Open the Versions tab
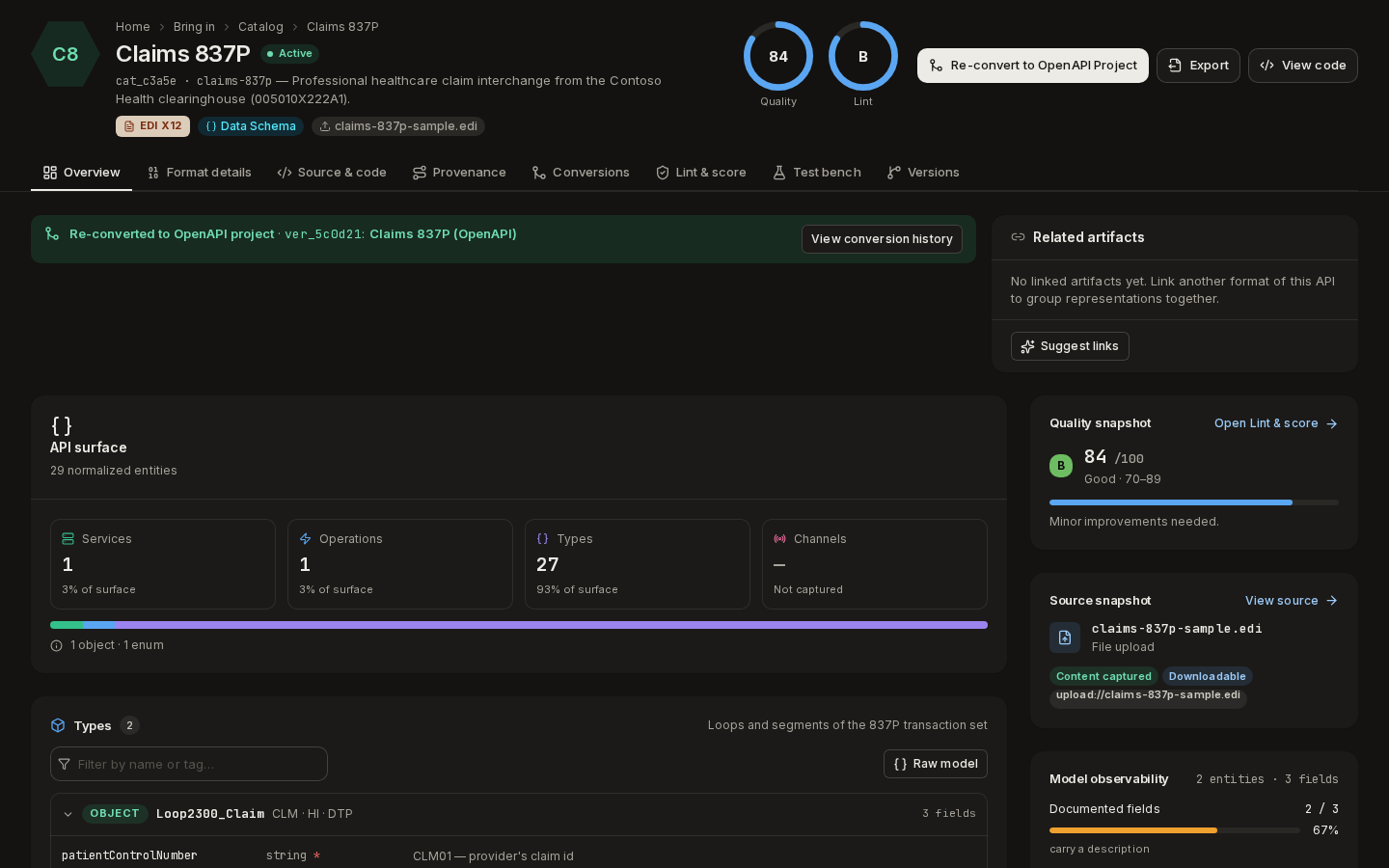 click(923, 173)
